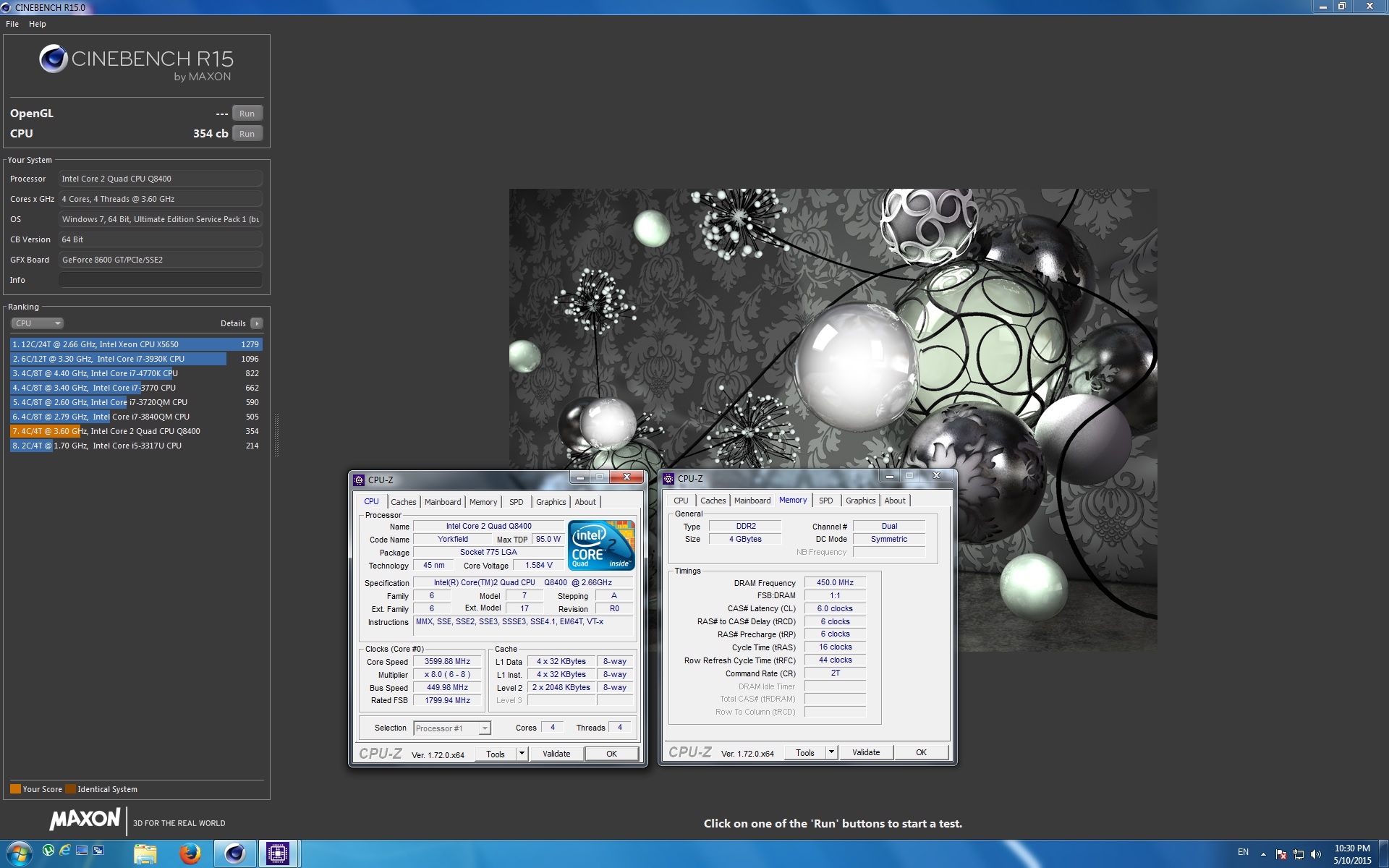Switch to Memory tab in left CPU-Z
Screen dimensions: 1389x868
click(483, 502)
